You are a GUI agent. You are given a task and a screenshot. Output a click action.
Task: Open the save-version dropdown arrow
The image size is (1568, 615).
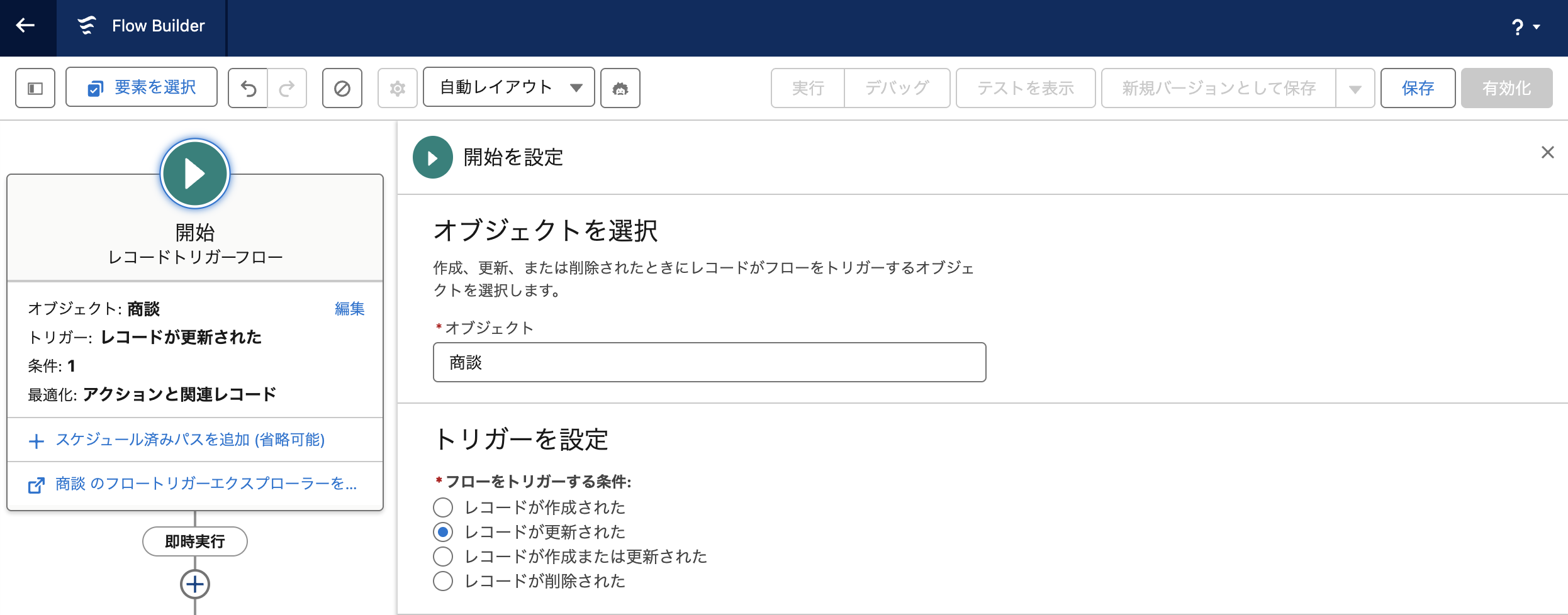pos(1355,88)
